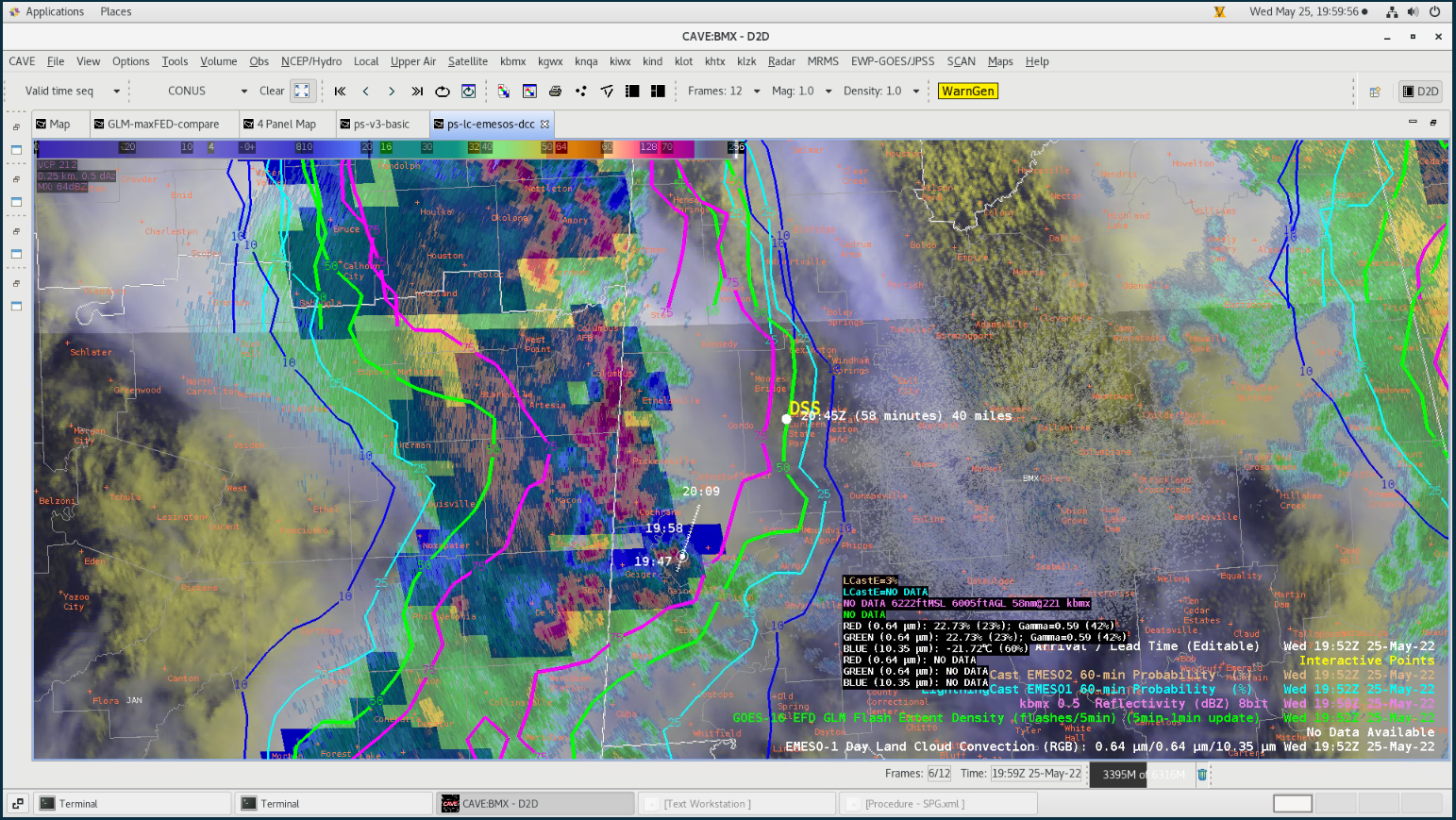
Task: Click the three-dots points tool icon
Action: click(580, 92)
